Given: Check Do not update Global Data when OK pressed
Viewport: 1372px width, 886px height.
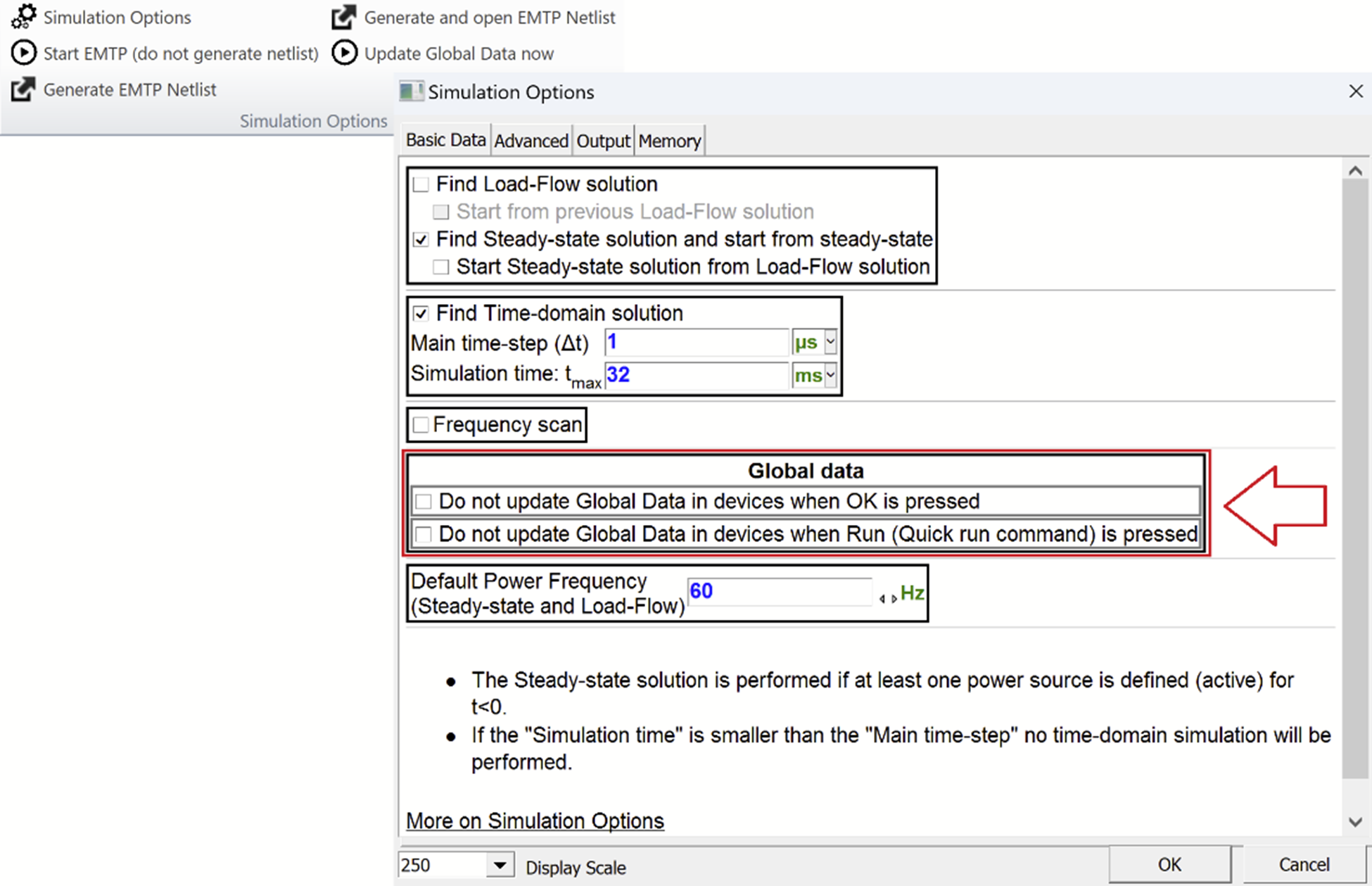Looking at the screenshot, I should 423,500.
